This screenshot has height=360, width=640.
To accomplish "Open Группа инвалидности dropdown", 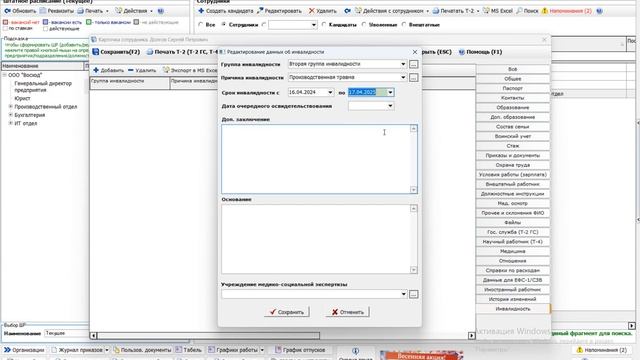I will (x=403, y=64).
